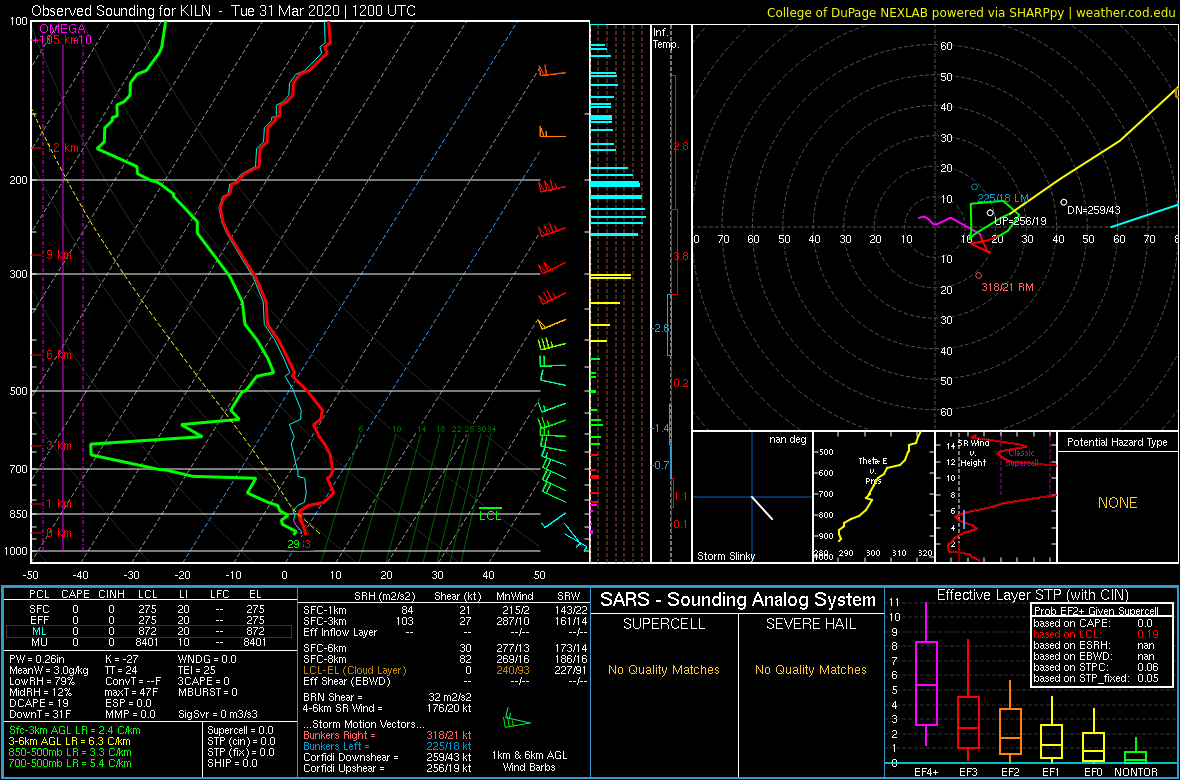Click the '9 km' height marker on skew-T
The height and width of the screenshot is (780, 1180).
pyautogui.click(x=59, y=255)
